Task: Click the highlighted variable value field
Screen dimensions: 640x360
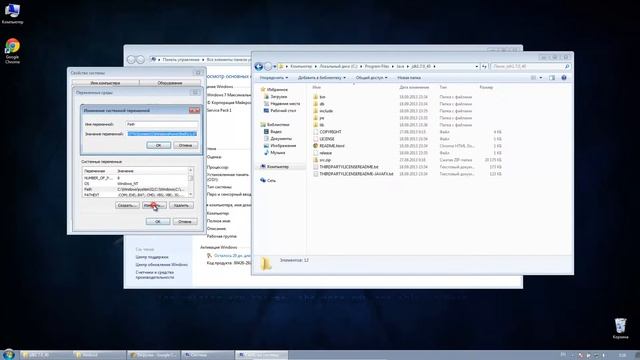Action: (x=162, y=134)
